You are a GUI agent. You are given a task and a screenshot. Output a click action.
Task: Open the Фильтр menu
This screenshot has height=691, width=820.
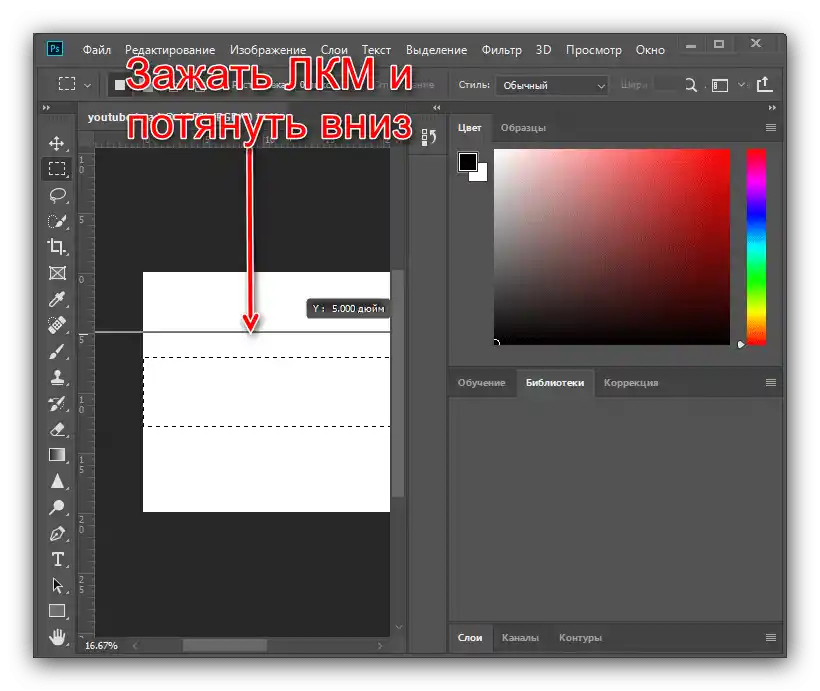502,50
